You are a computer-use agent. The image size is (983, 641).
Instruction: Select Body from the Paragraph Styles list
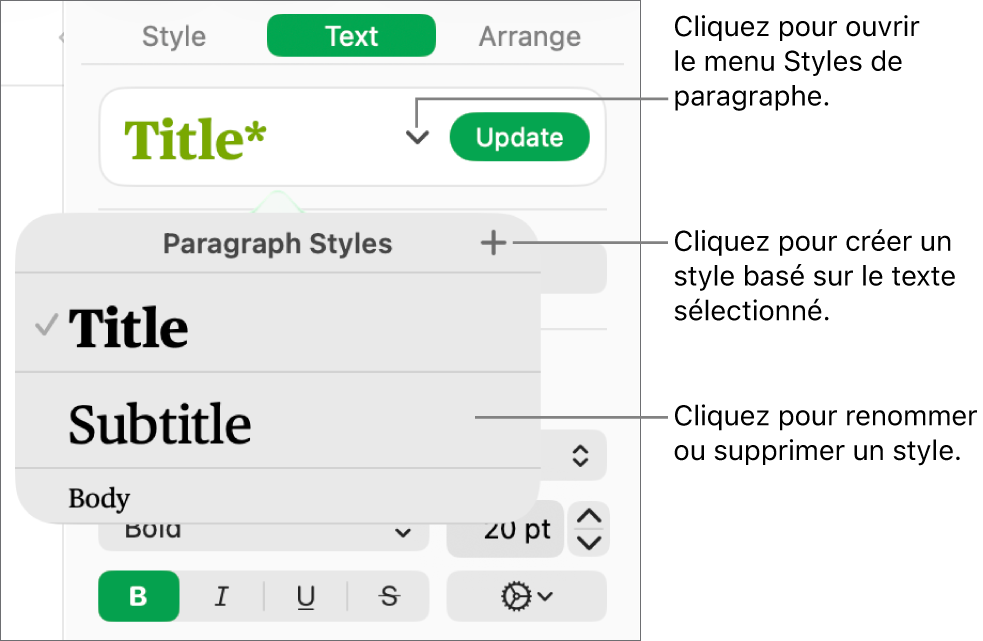[96, 498]
